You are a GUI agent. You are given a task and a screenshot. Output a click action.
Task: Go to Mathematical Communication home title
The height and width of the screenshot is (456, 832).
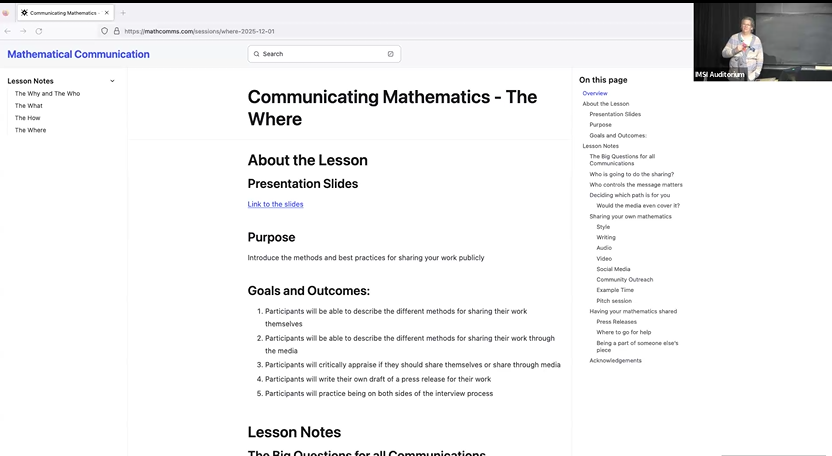click(x=78, y=54)
